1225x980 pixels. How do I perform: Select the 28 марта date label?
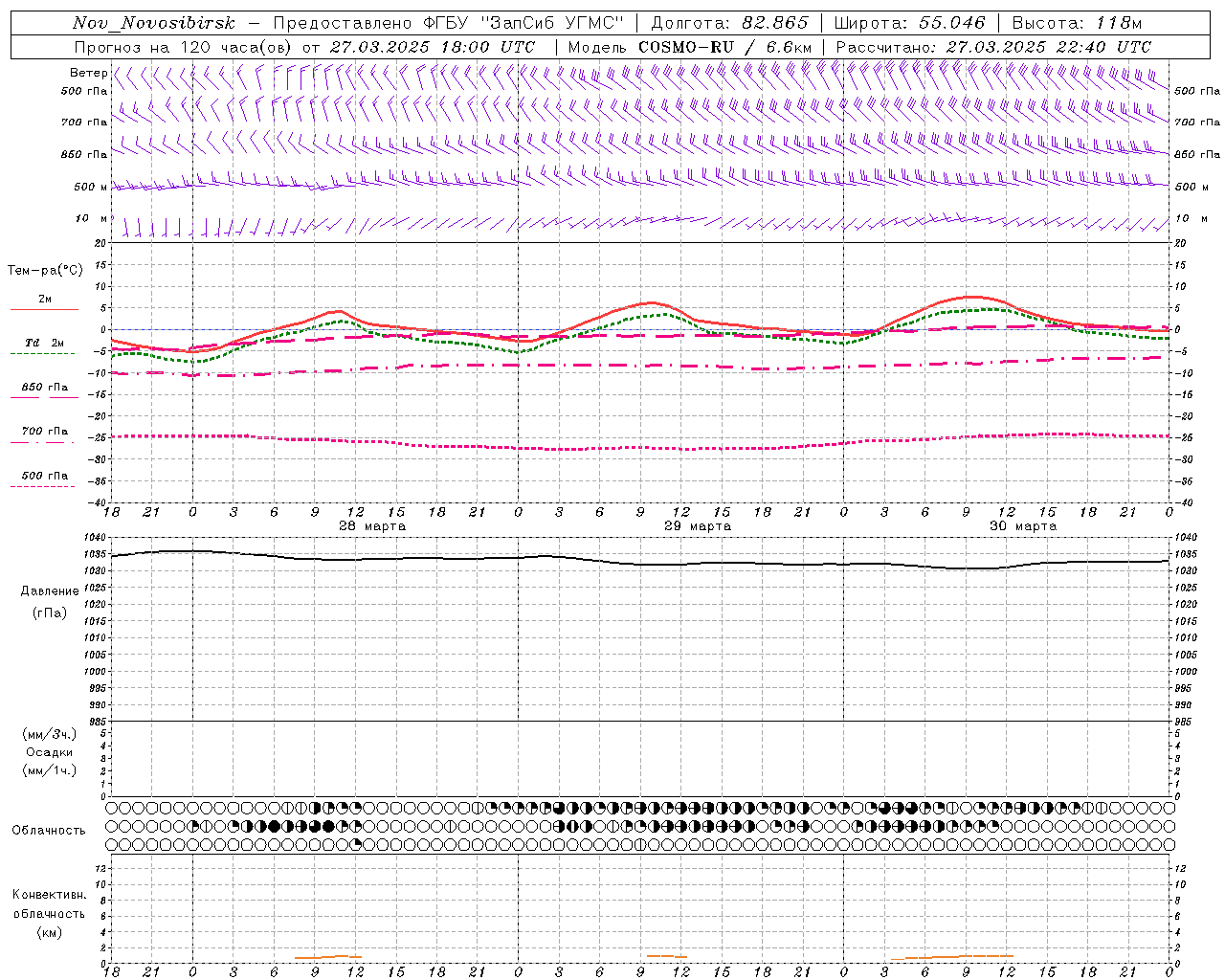[x=372, y=526]
